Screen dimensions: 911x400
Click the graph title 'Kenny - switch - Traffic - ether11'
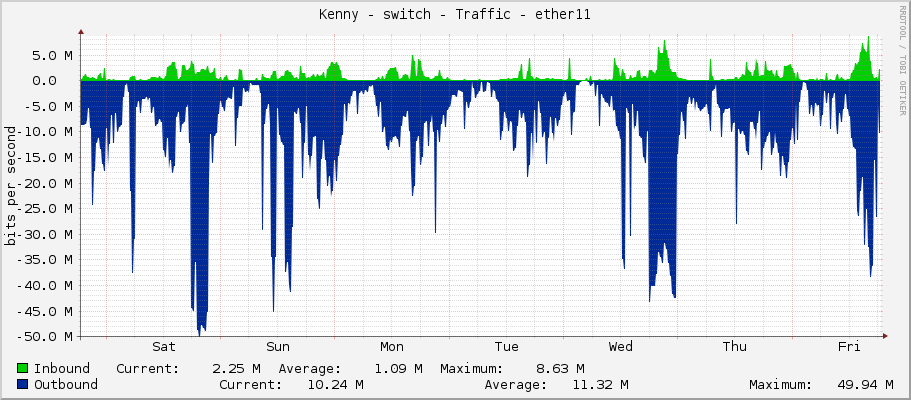pyautogui.click(x=455, y=15)
